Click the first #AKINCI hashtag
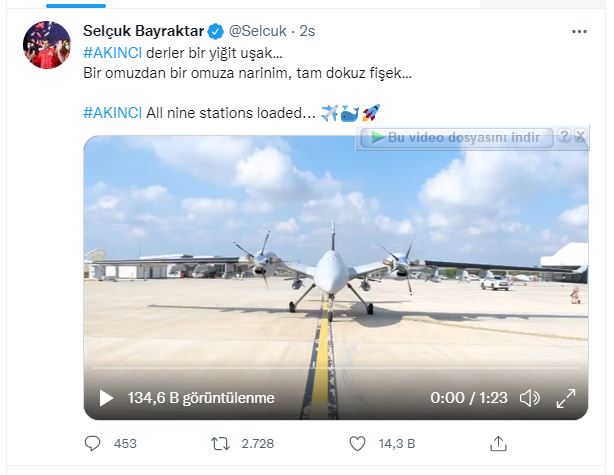Image resolution: width=614 pixels, height=475 pixels. tap(112, 52)
